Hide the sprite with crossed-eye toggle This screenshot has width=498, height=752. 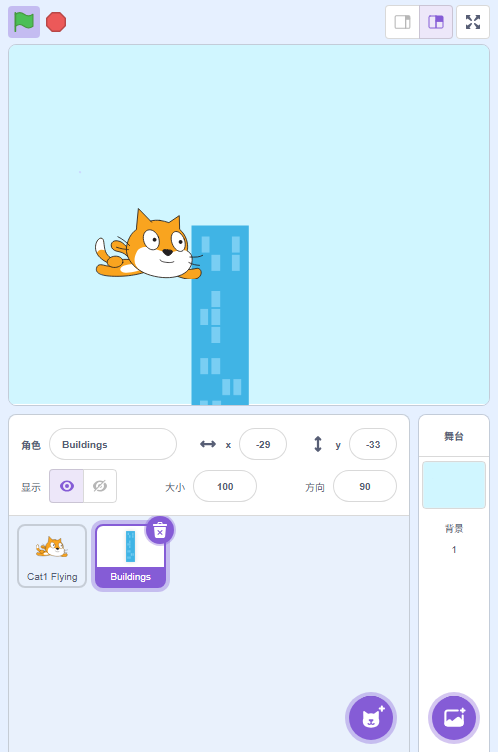[100, 486]
